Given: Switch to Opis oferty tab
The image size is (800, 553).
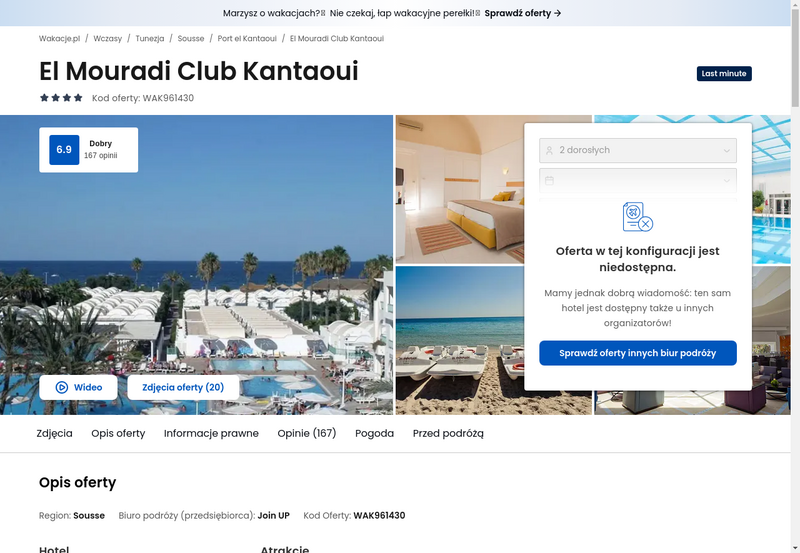Looking at the screenshot, I should tap(118, 433).
